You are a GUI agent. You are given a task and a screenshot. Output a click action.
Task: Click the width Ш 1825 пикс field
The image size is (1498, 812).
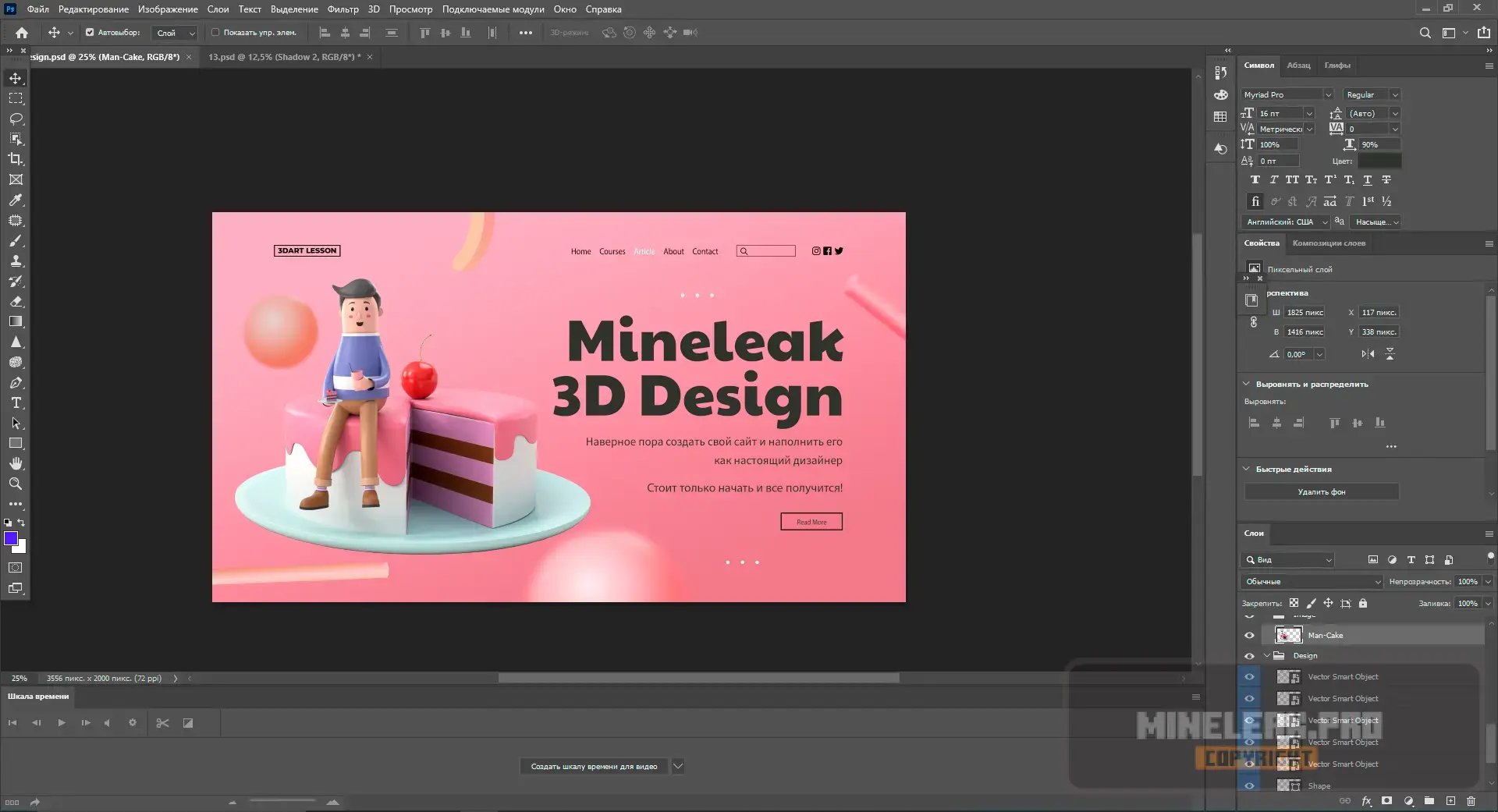tap(1305, 313)
